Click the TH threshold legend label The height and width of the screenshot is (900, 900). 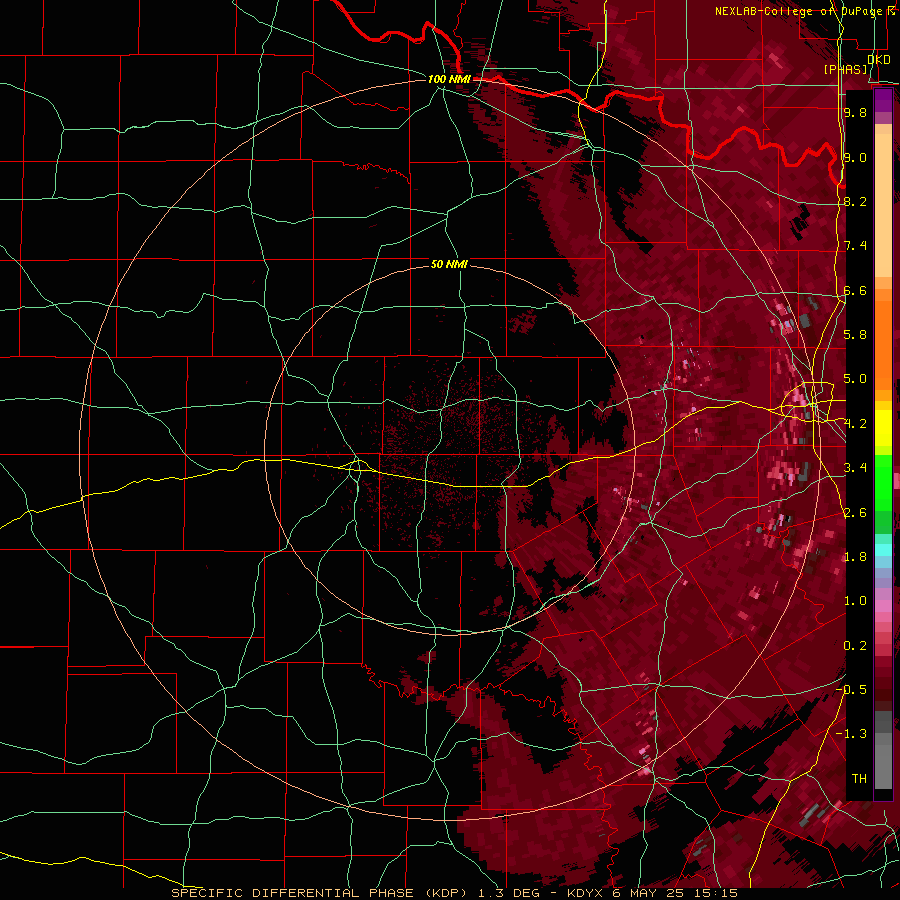click(x=859, y=779)
